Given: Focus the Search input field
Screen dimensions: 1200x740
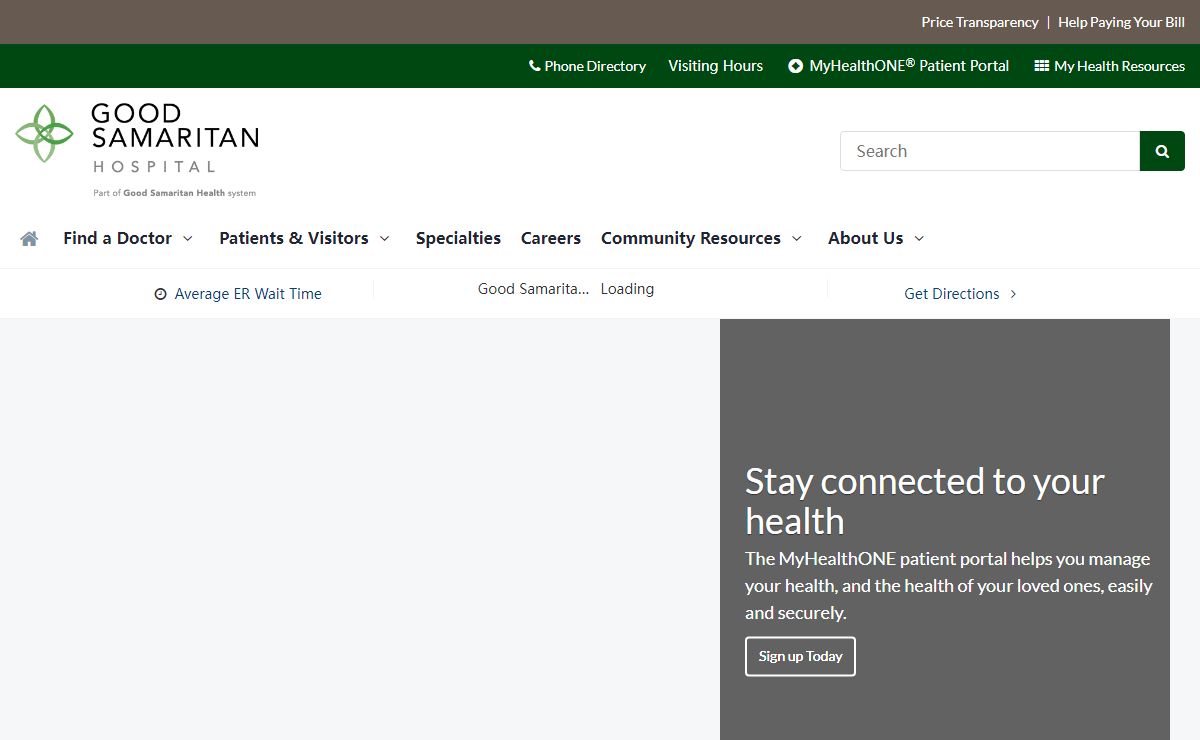Looking at the screenshot, I should click(x=990, y=151).
